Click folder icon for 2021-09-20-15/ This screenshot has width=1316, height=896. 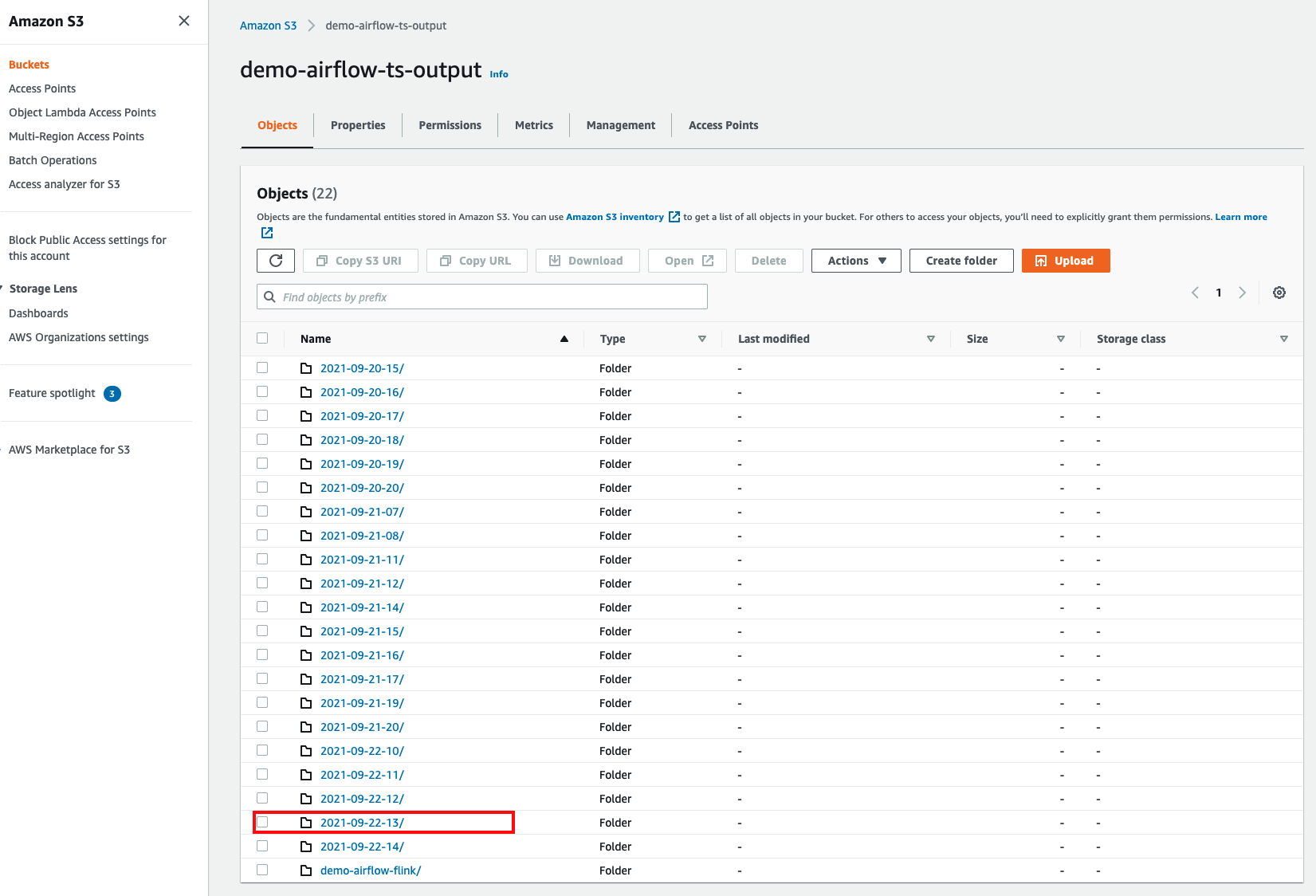coord(306,368)
